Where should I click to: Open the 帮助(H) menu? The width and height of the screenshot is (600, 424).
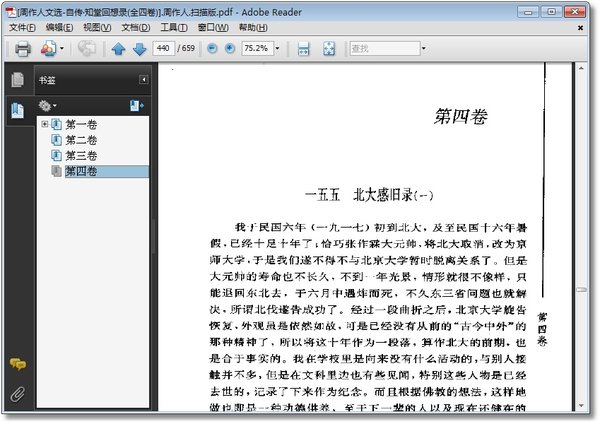click(253, 28)
